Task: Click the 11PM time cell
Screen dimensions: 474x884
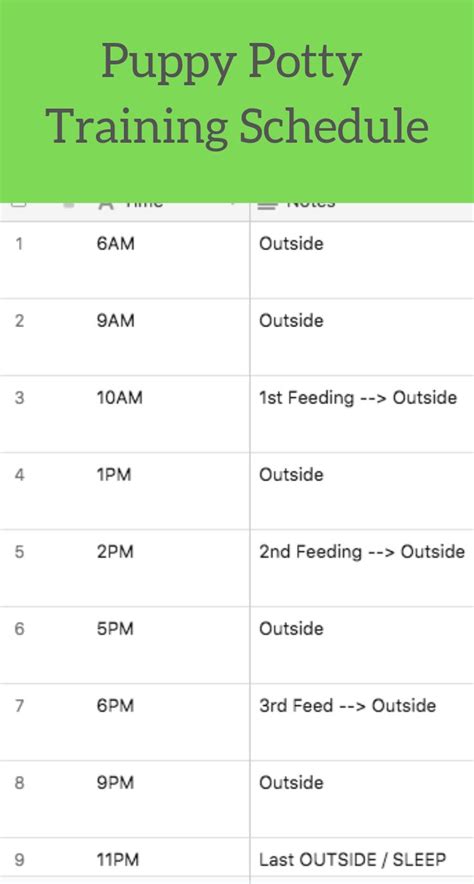Action: 170,860
